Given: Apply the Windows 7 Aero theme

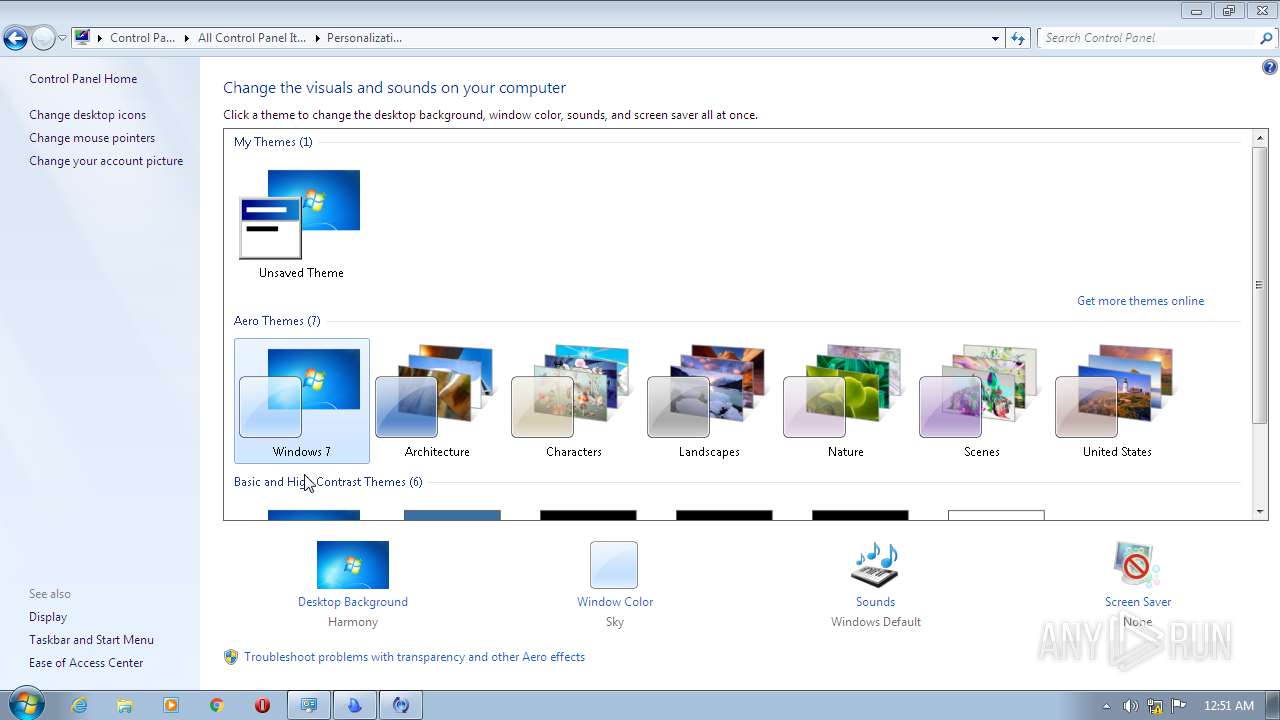Looking at the screenshot, I should click(302, 400).
